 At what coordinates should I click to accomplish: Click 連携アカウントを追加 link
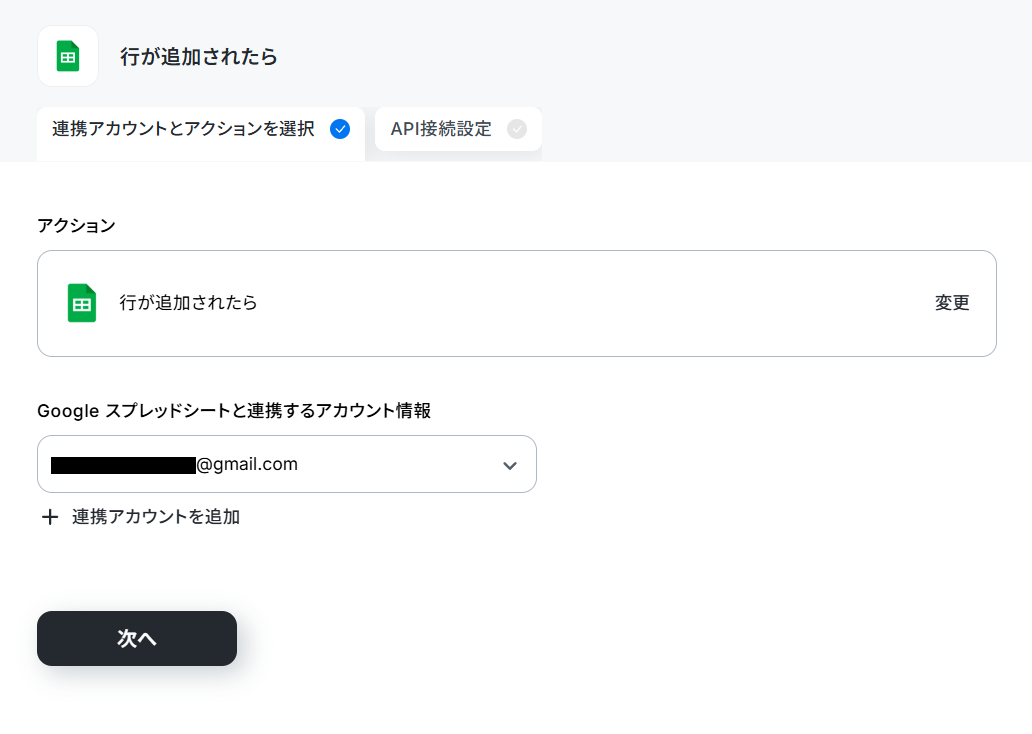click(156, 517)
